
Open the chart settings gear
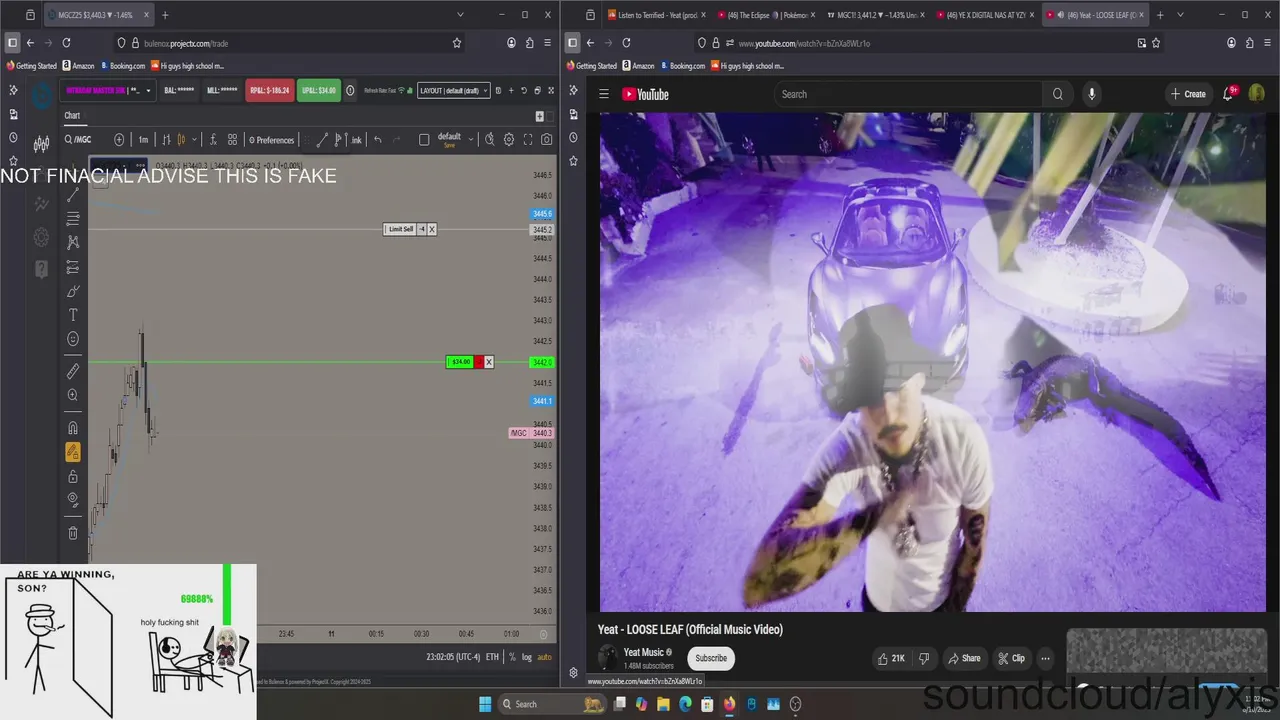pos(509,140)
